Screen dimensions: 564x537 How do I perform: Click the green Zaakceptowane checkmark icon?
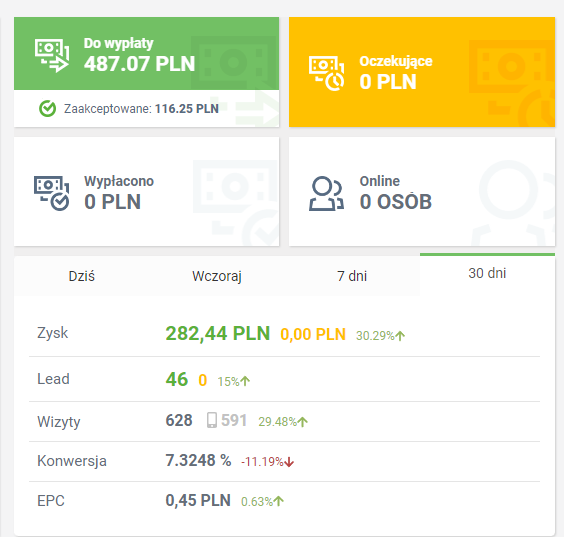point(47,109)
